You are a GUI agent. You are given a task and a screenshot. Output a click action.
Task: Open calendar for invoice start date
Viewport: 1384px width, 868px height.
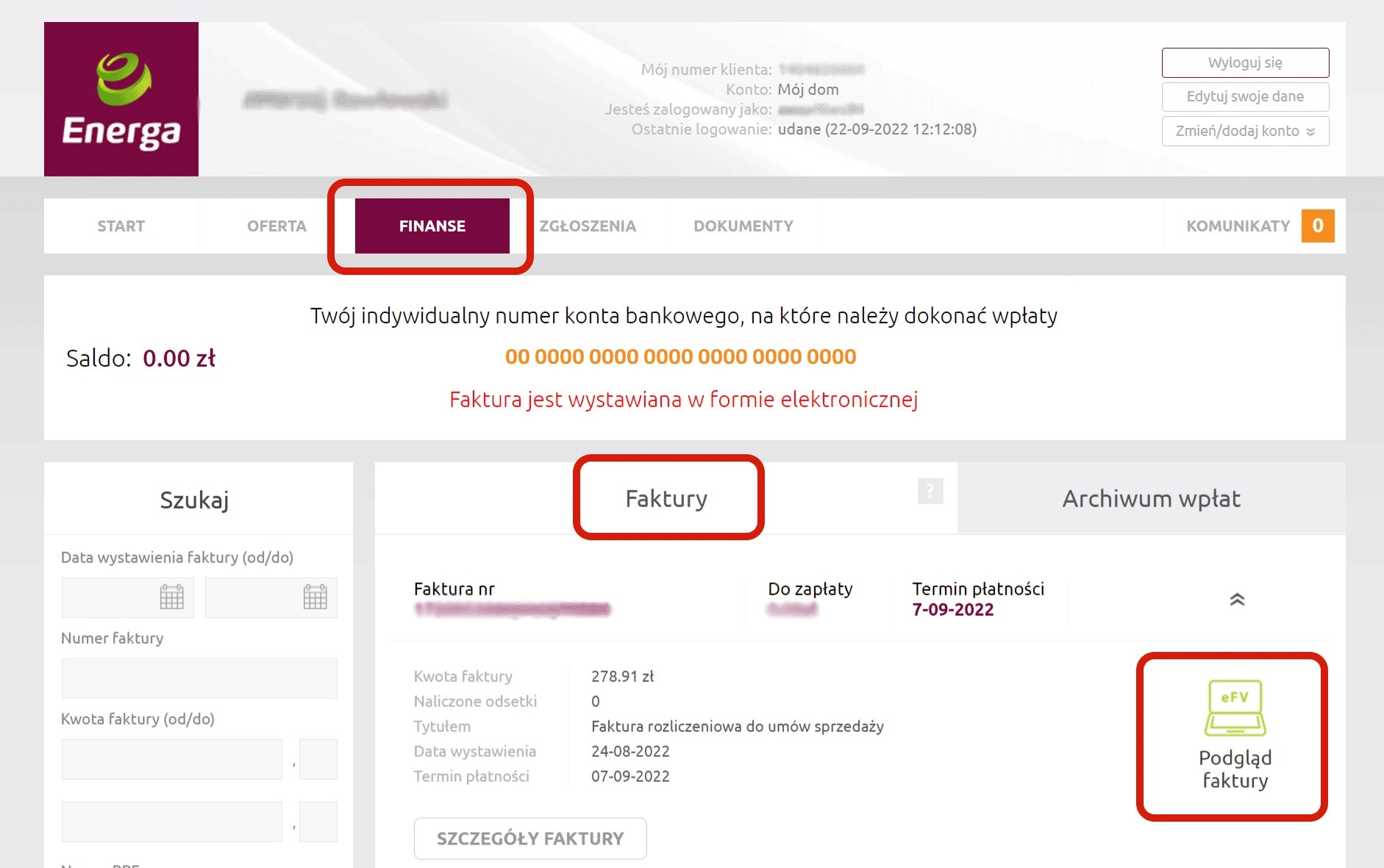click(x=172, y=597)
